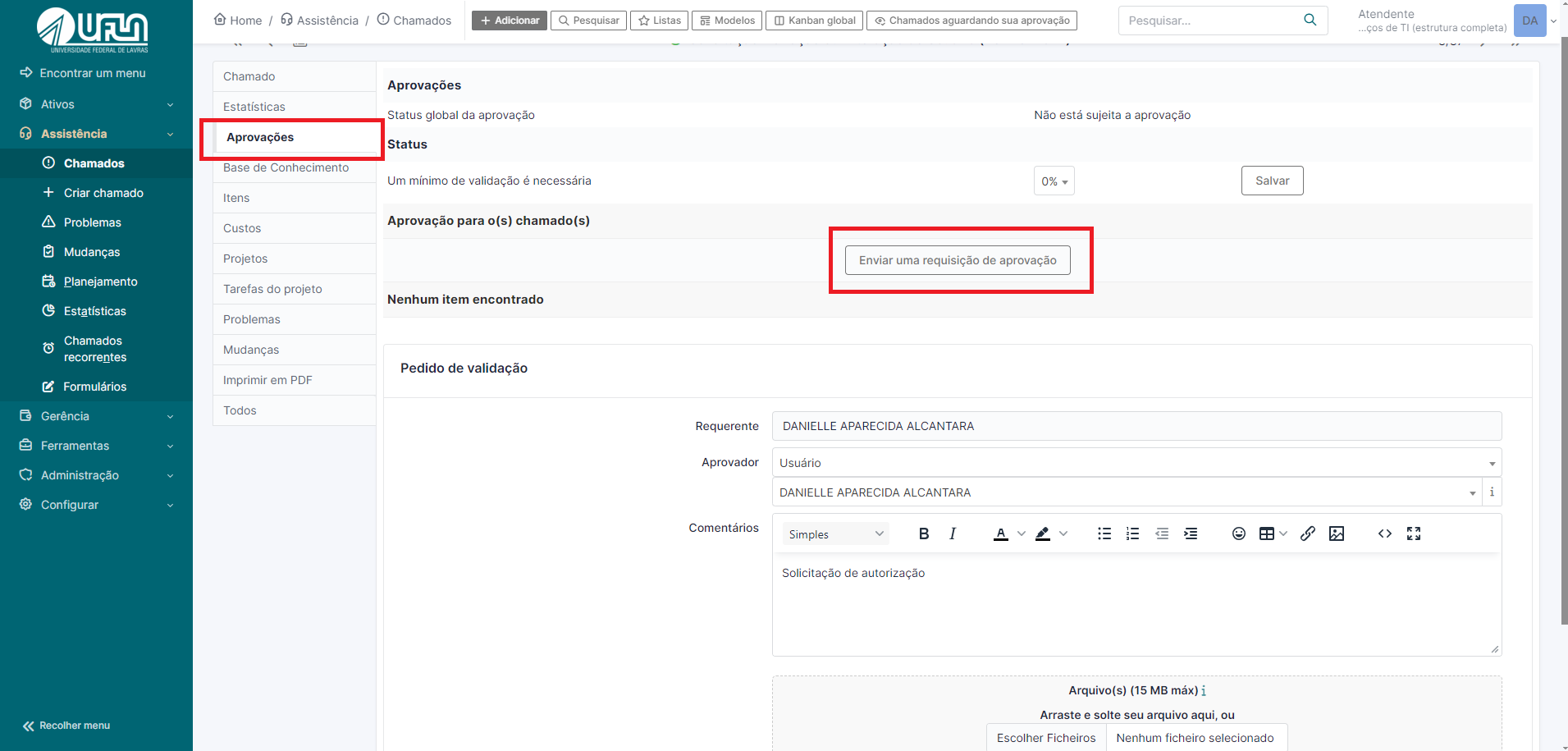
Task: Switch to the Tarefas do projeto tab
Action: 295,289
